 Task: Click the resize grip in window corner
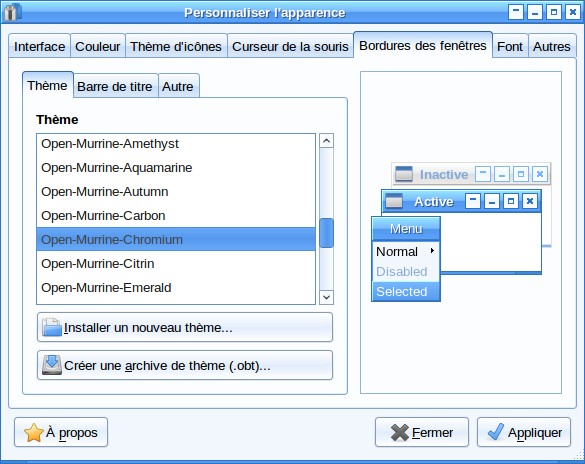pos(579,454)
